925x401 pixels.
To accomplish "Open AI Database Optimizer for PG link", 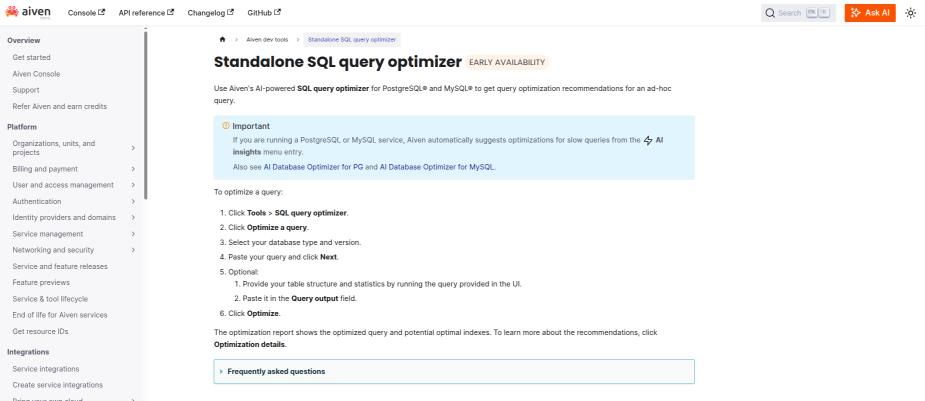I will click(300, 167).
